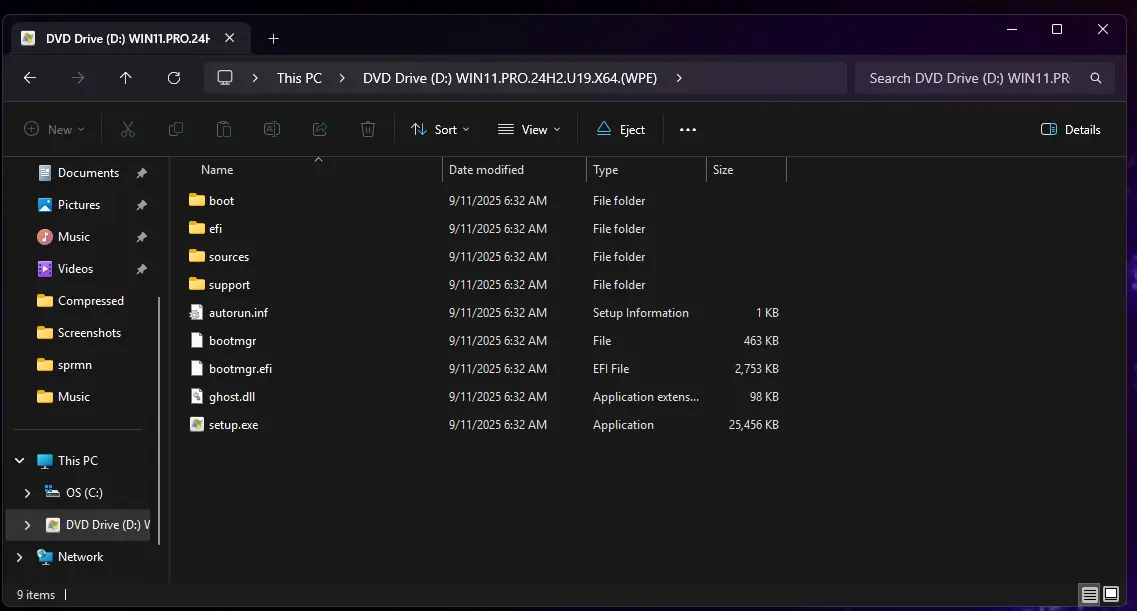
Task: Click the DVD Drive (D:) breadcrumb segment
Action: [510, 78]
